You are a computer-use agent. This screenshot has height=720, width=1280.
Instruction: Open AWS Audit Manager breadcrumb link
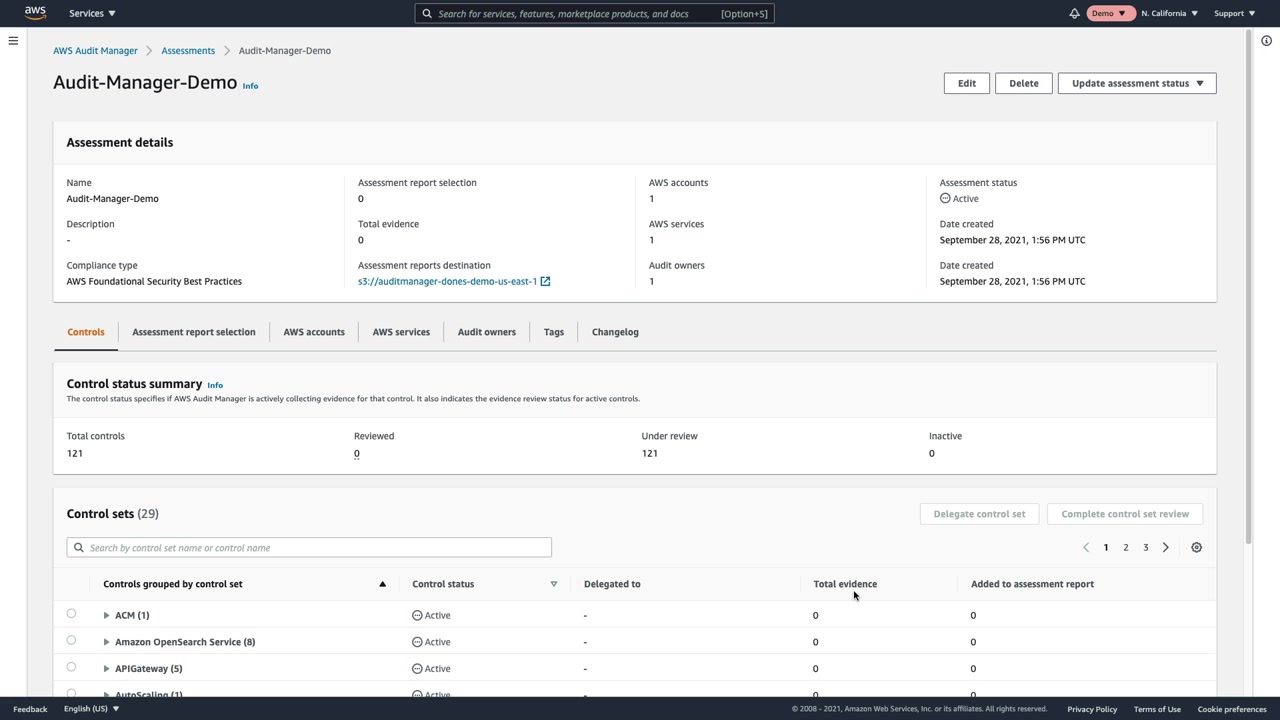(x=96, y=51)
